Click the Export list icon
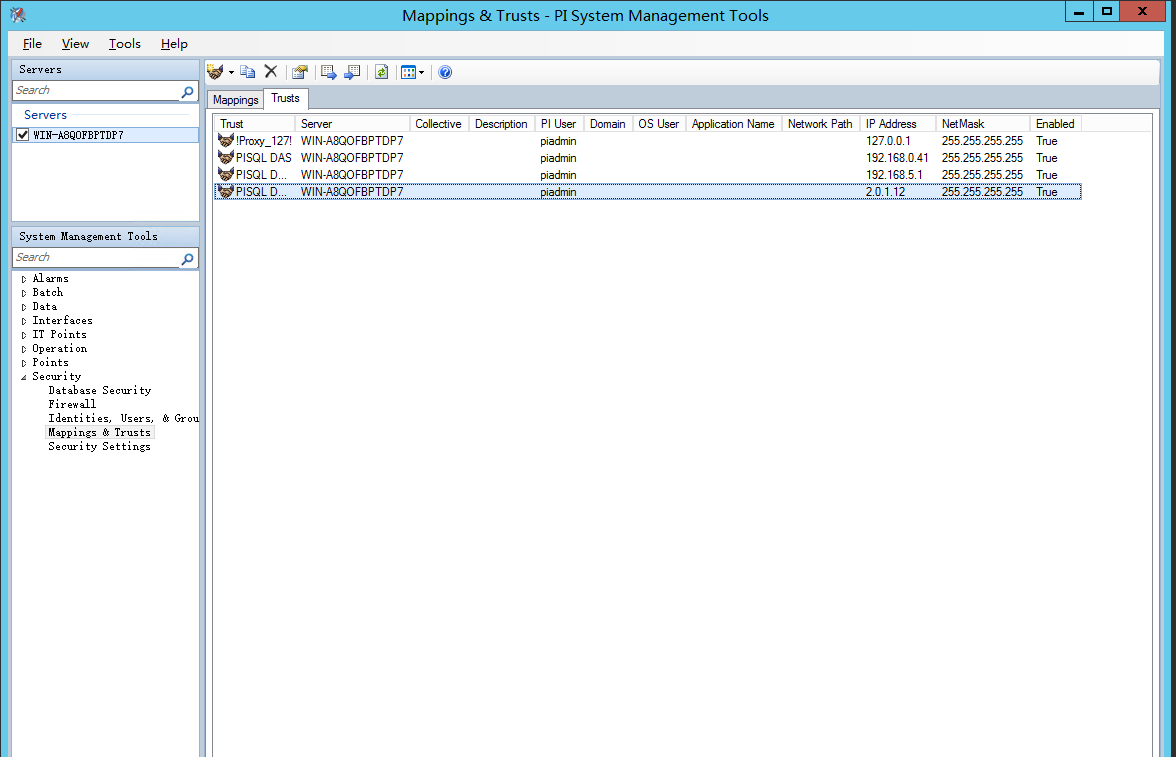This screenshot has width=1176, height=757. click(x=328, y=72)
